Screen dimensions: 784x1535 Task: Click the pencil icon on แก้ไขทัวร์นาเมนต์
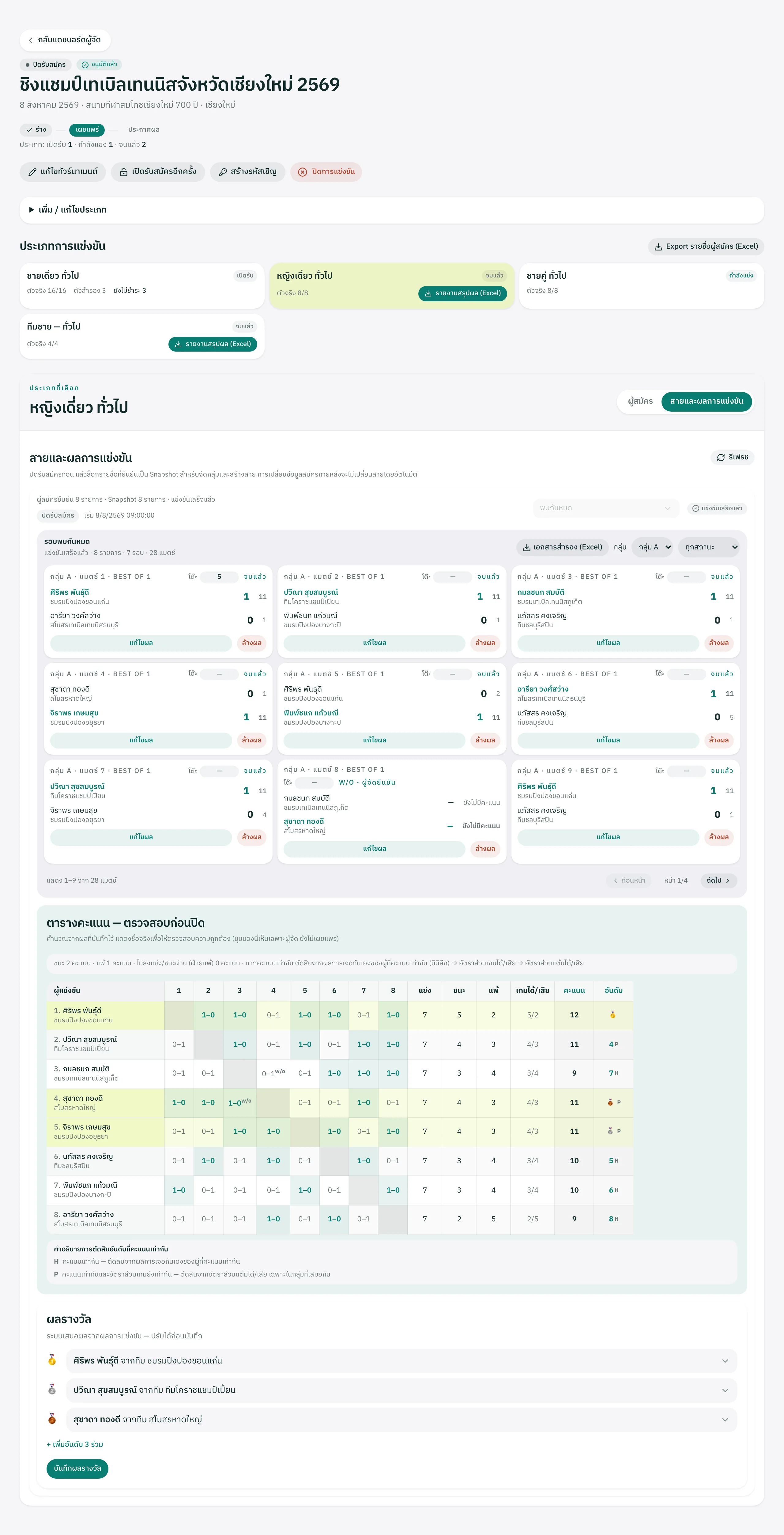click(x=32, y=172)
